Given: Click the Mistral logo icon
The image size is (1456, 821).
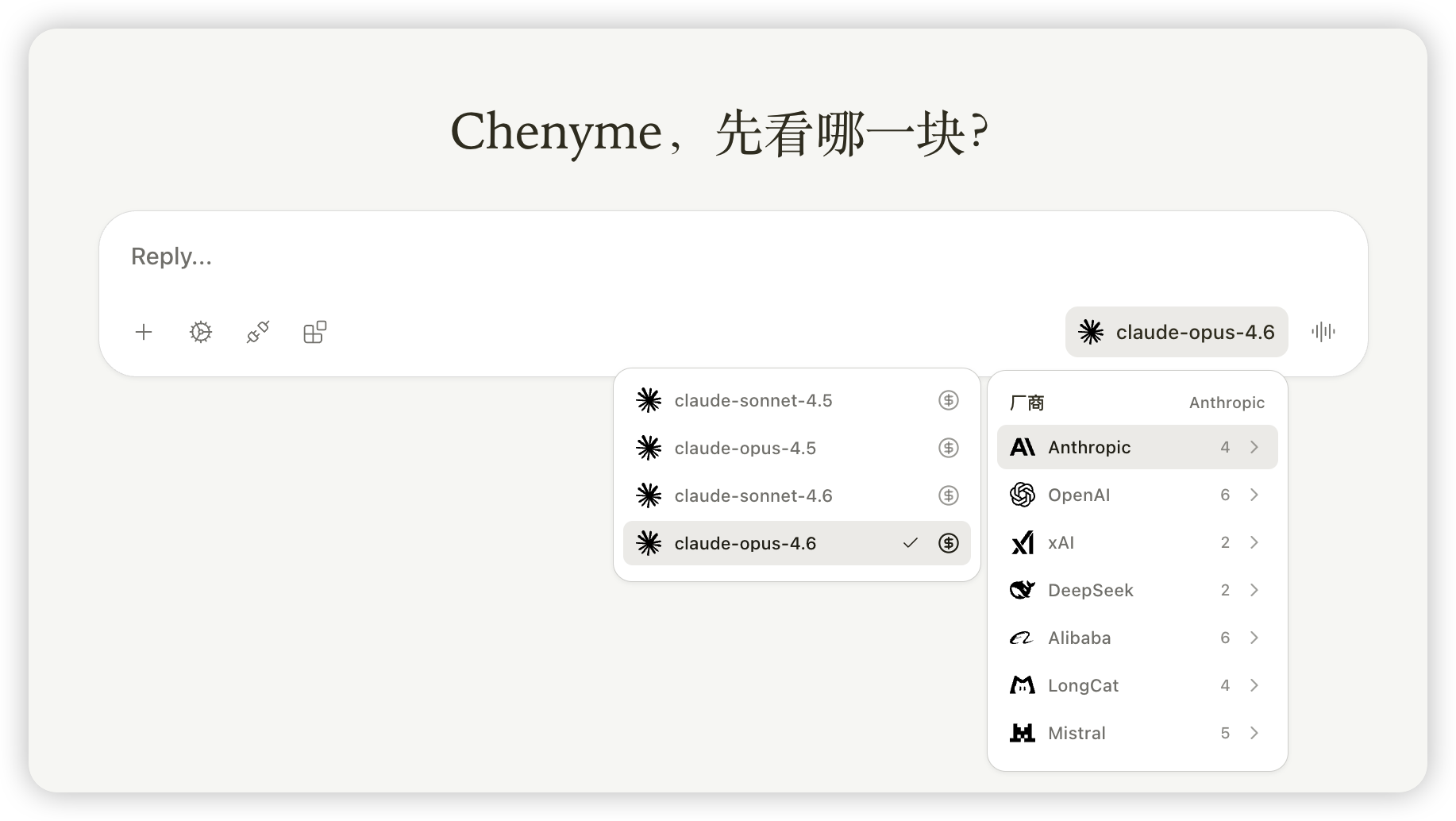Looking at the screenshot, I should click(1023, 733).
